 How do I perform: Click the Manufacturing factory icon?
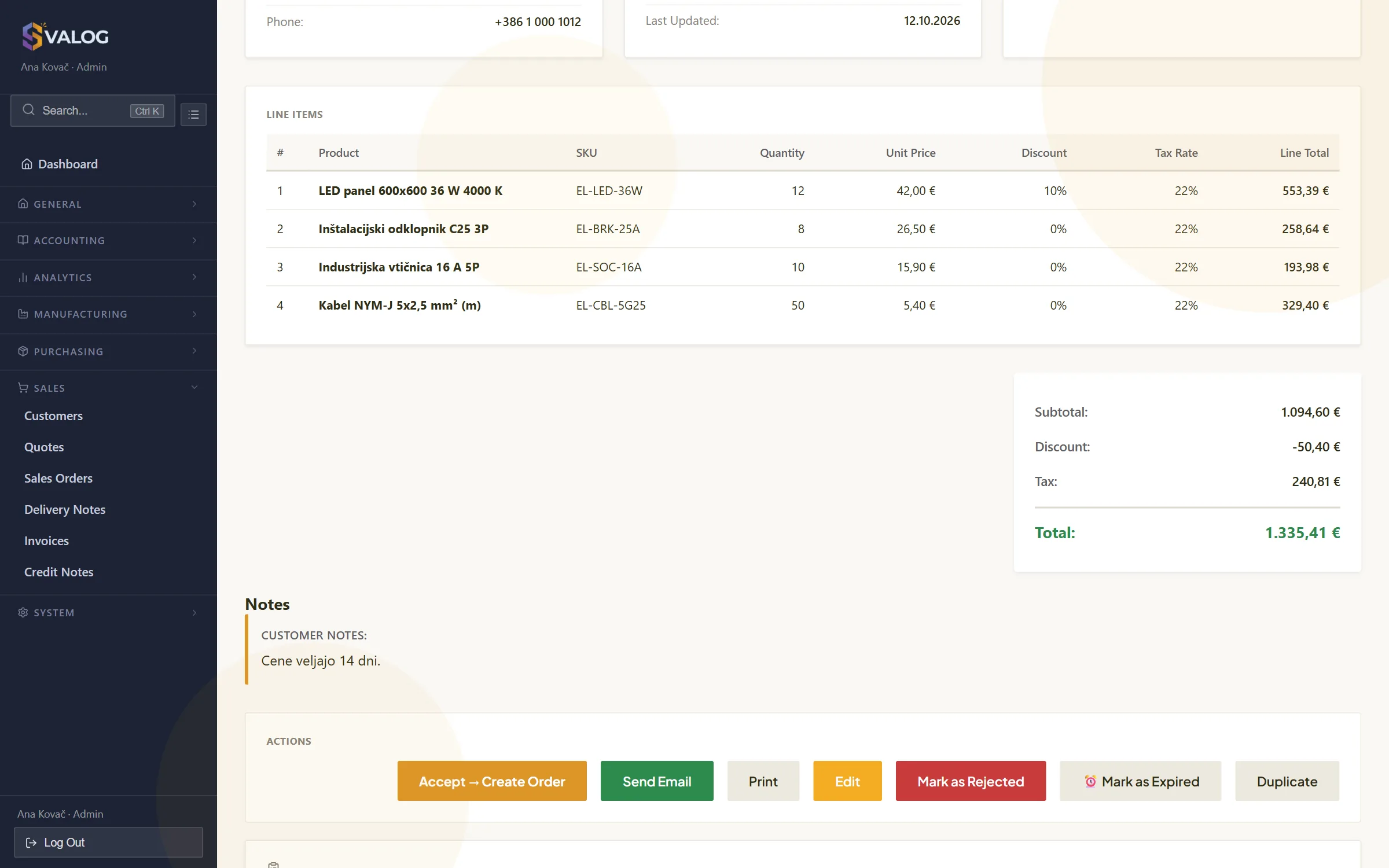[x=23, y=314]
